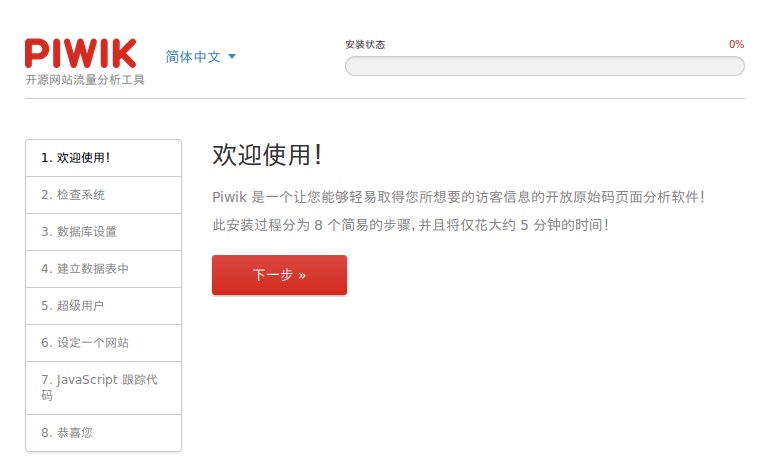
Task: Select step 2. 检查系统
Action: pos(103,195)
